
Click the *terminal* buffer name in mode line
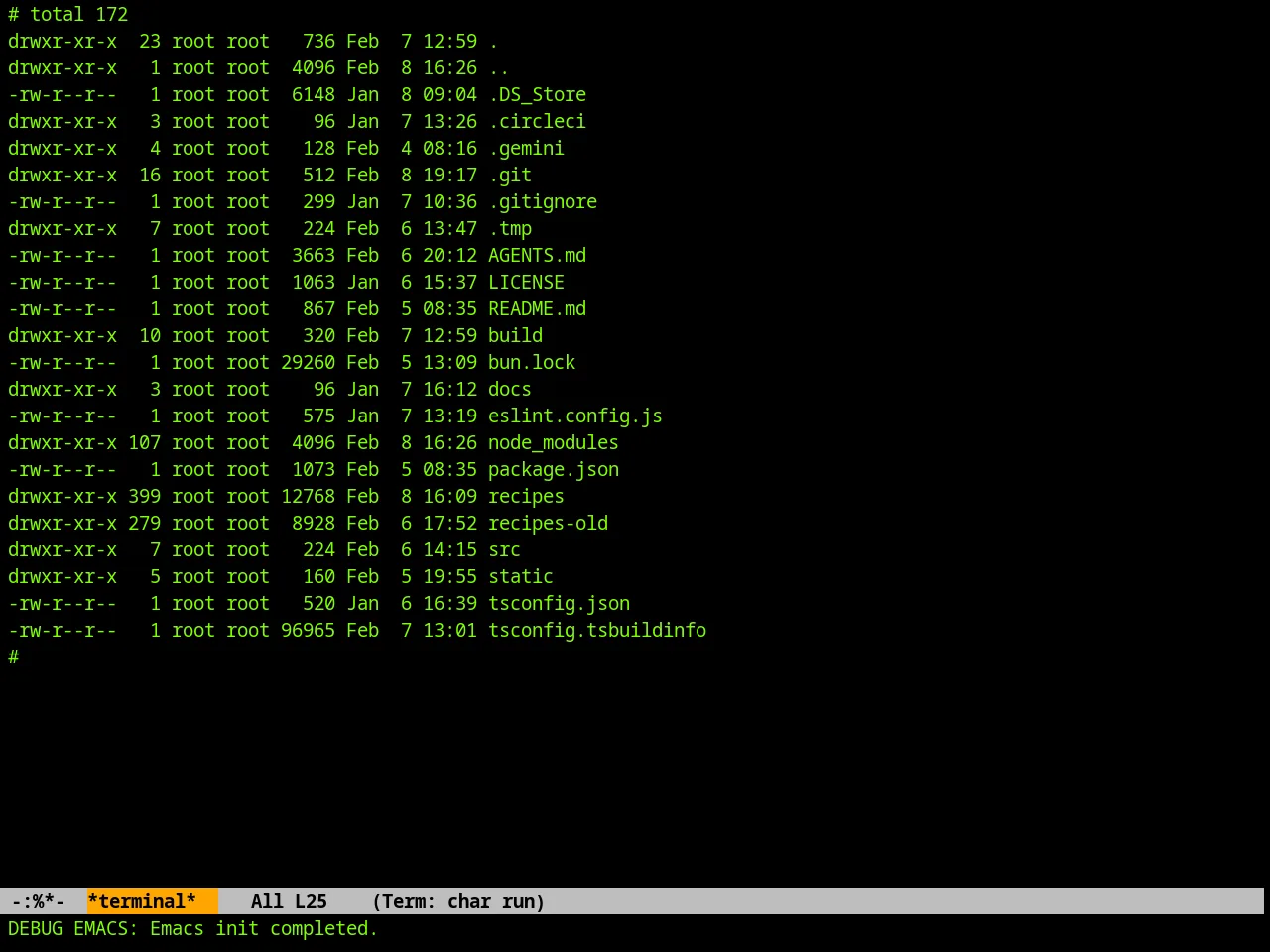(x=142, y=901)
